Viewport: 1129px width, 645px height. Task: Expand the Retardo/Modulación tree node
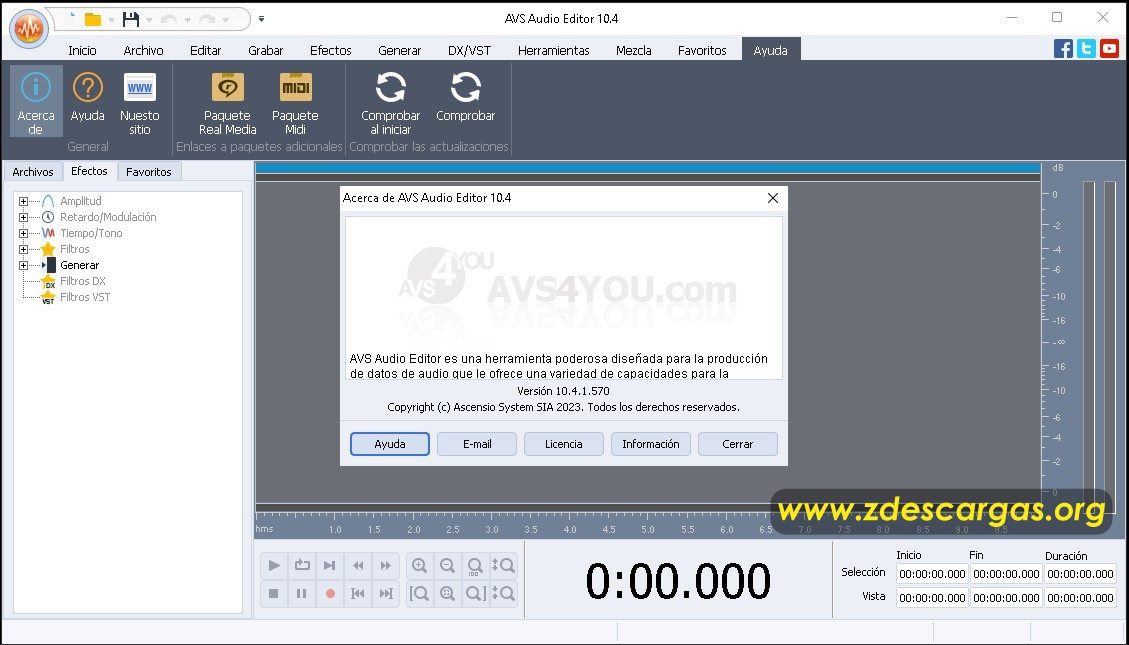coord(24,217)
